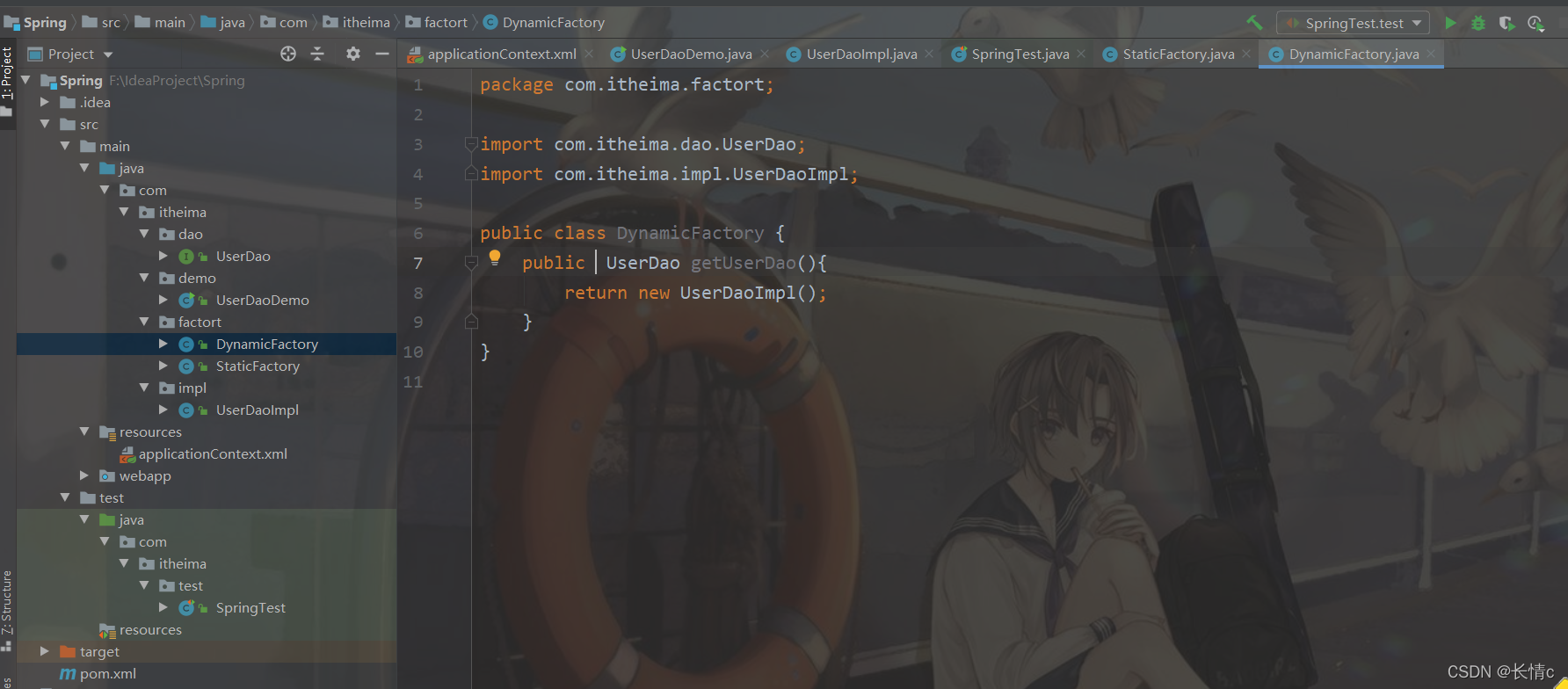
Task: Run with coverage using the shield icon
Action: click(1506, 23)
